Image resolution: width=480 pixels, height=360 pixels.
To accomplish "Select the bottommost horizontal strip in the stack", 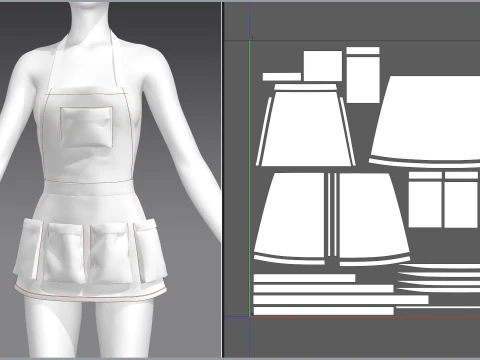I will tap(324, 311).
